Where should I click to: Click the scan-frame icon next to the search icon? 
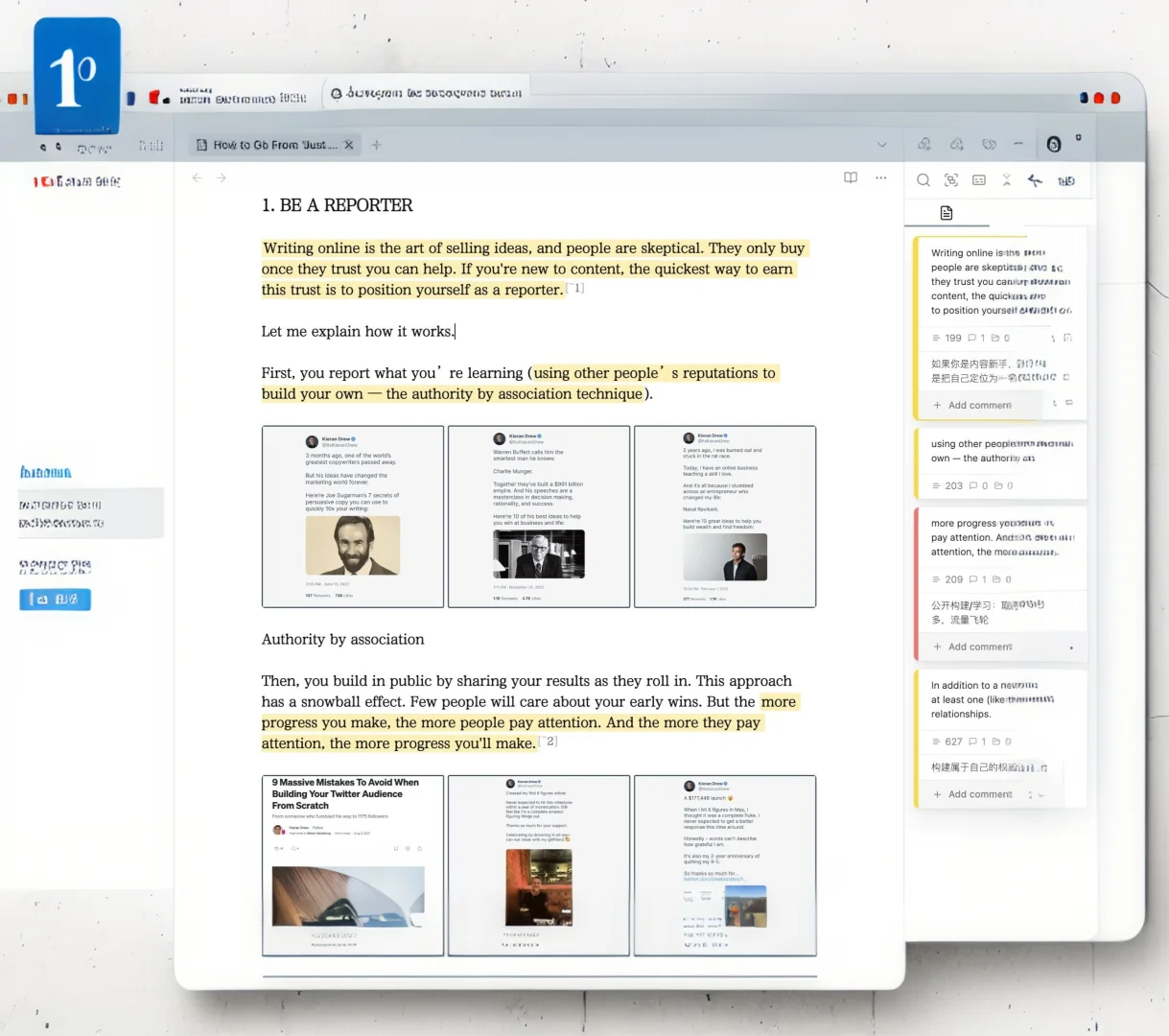point(951,180)
